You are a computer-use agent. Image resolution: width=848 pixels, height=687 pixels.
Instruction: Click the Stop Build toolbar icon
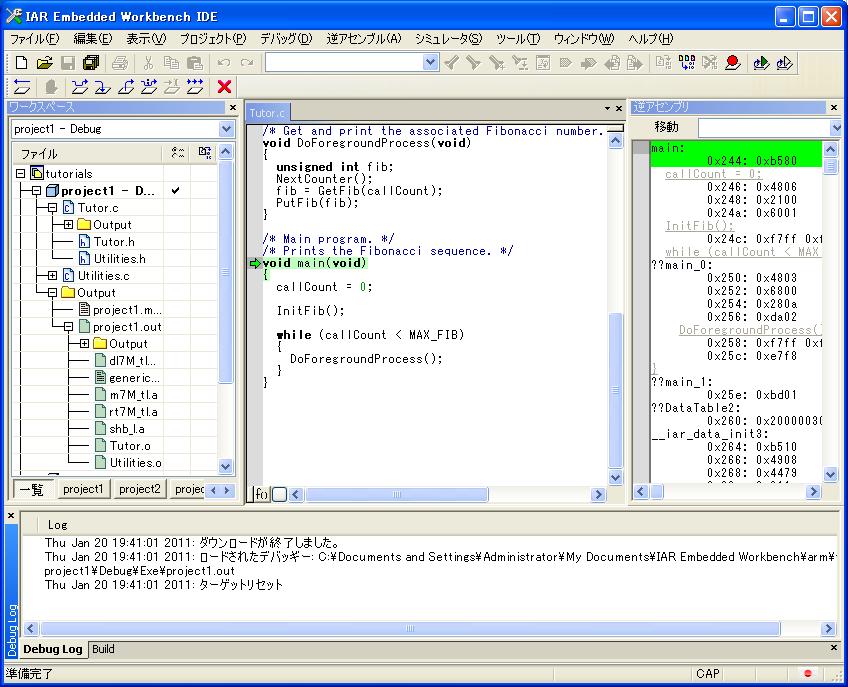point(710,63)
